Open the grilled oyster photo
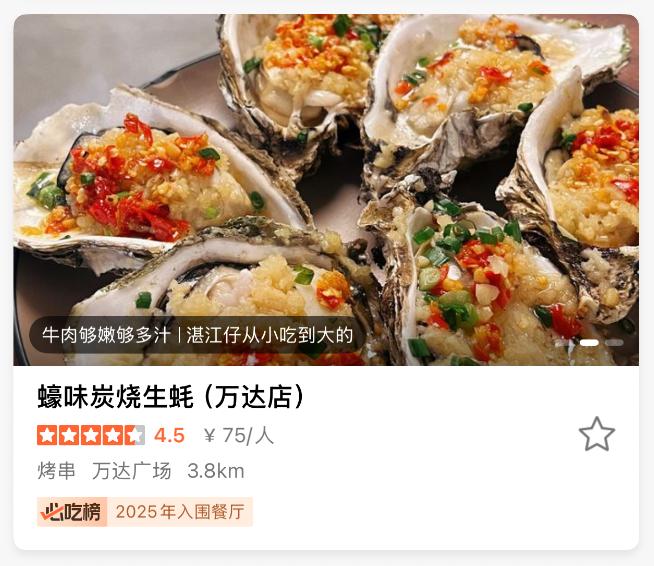 pyautogui.click(x=326, y=190)
